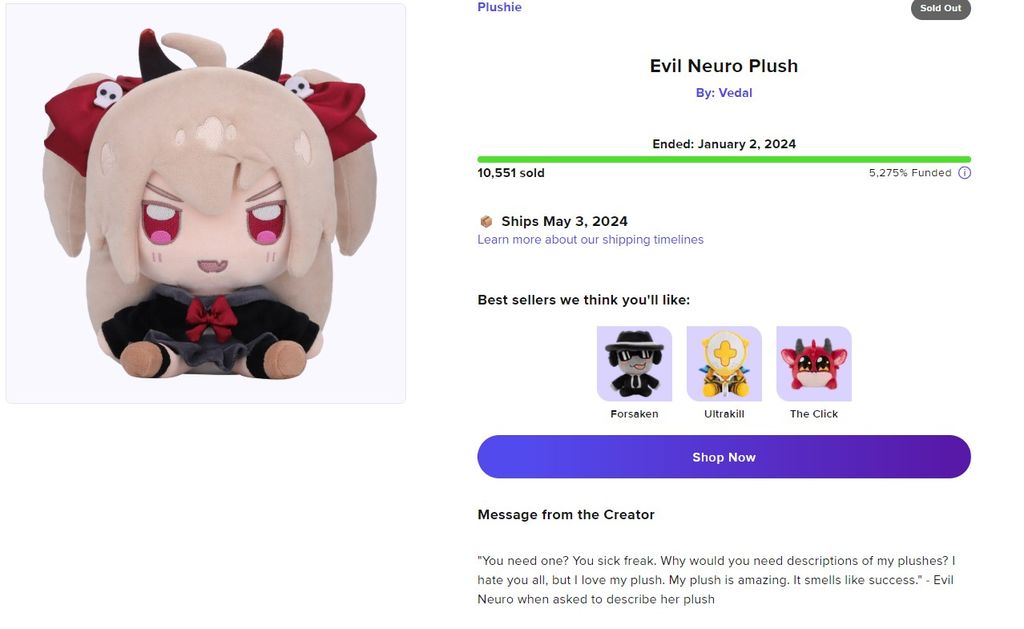
Task: Click the Sold Out badge
Action: click(940, 8)
